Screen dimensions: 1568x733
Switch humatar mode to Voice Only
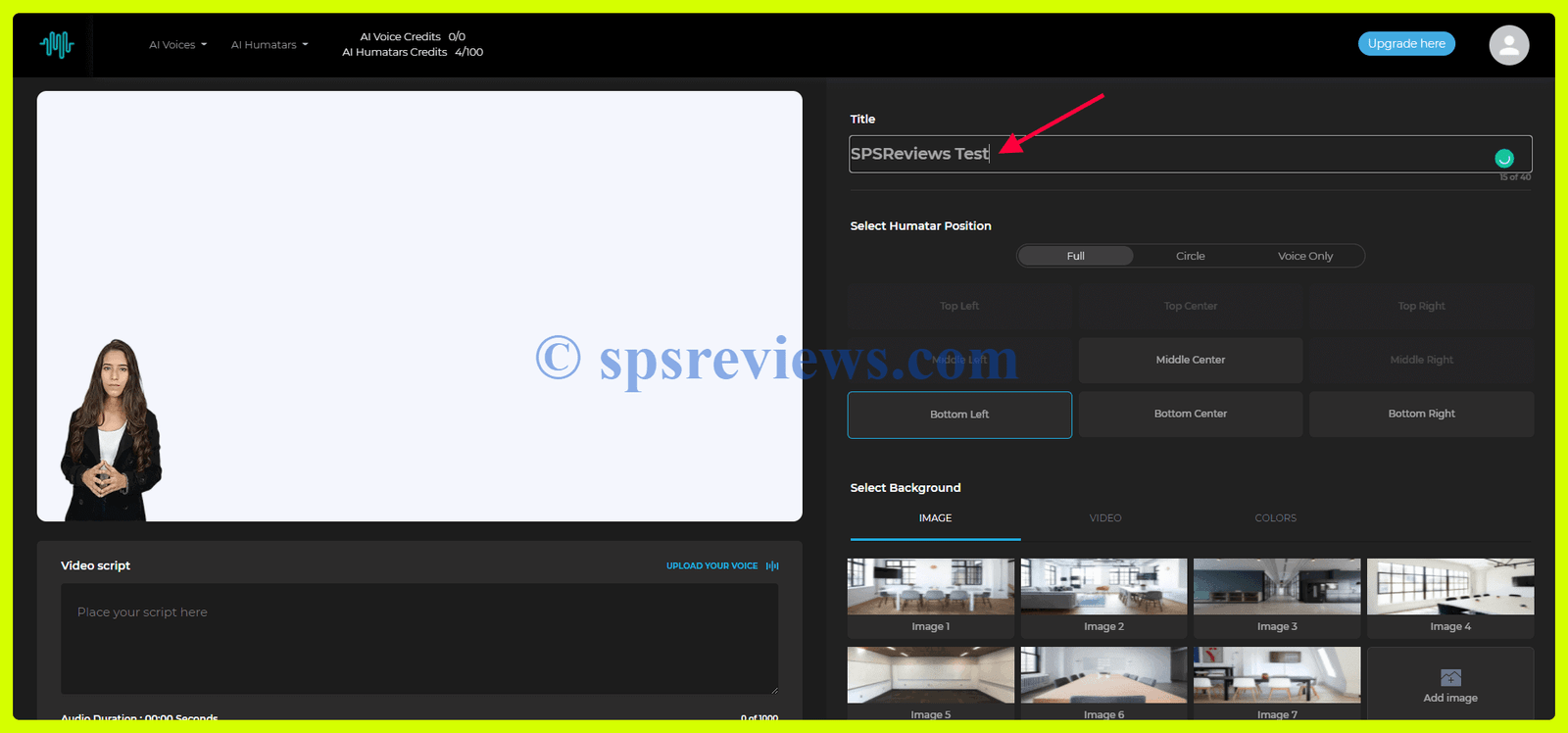tap(1304, 256)
